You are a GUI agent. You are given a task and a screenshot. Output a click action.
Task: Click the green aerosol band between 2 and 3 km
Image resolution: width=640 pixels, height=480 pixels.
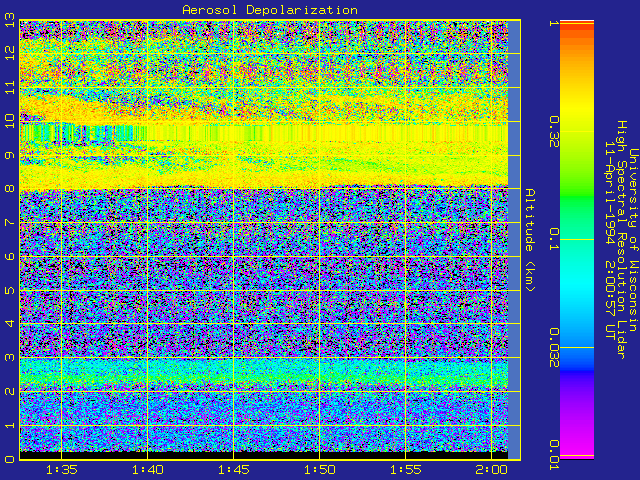tap(264, 373)
